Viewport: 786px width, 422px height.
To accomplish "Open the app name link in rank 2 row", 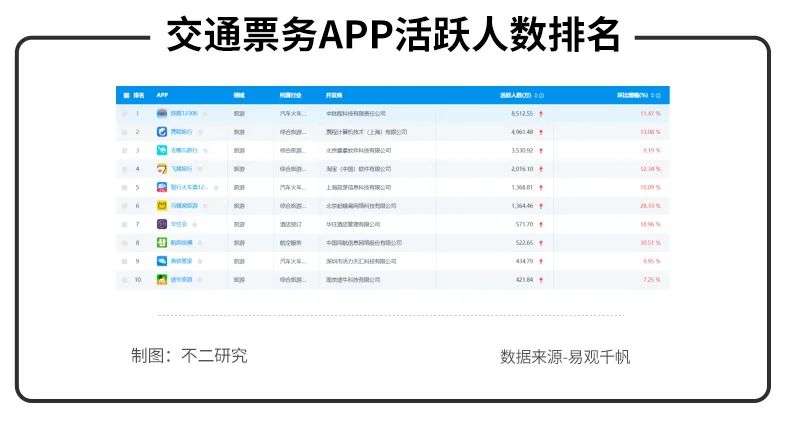I will [181, 132].
